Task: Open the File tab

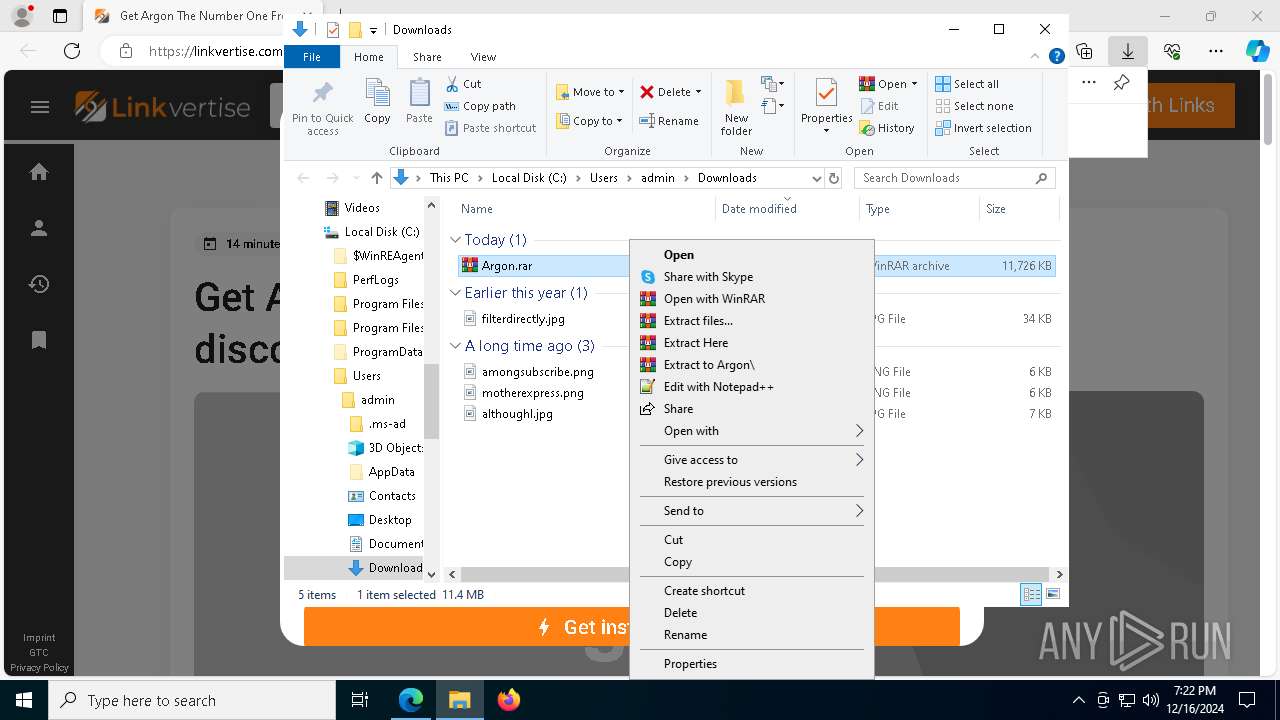Action: (312, 57)
